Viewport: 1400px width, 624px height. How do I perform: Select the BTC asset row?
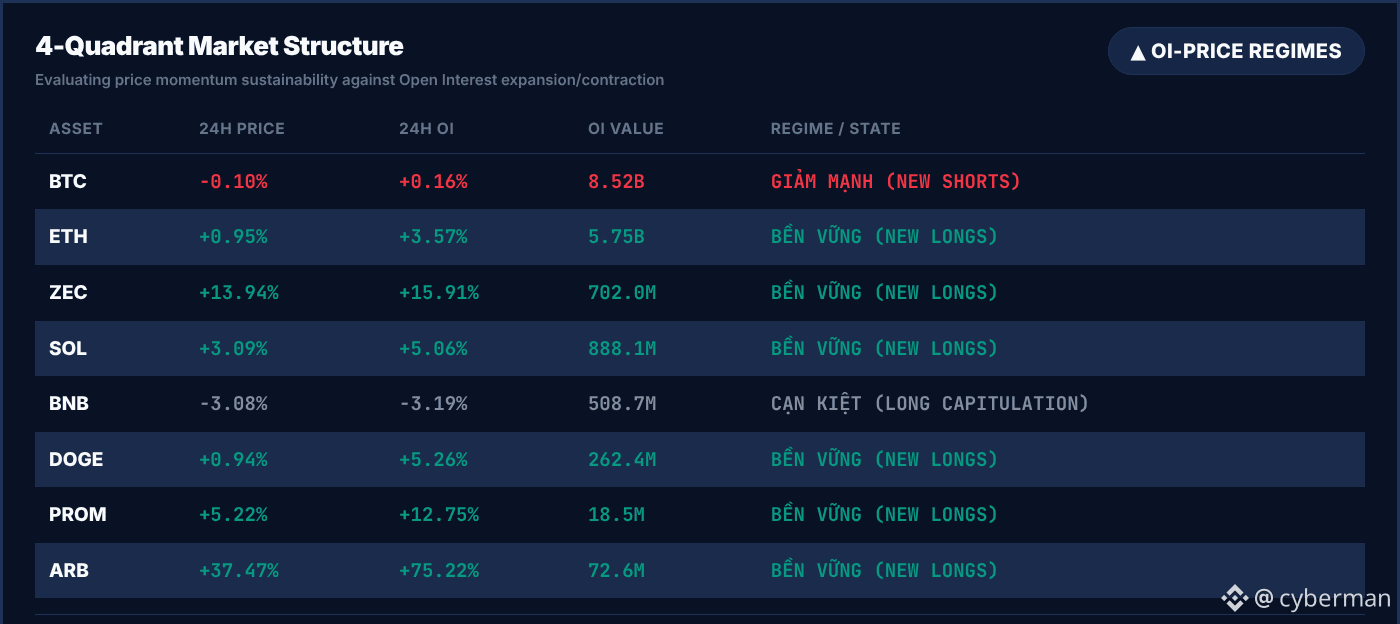[x=700, y=182]
